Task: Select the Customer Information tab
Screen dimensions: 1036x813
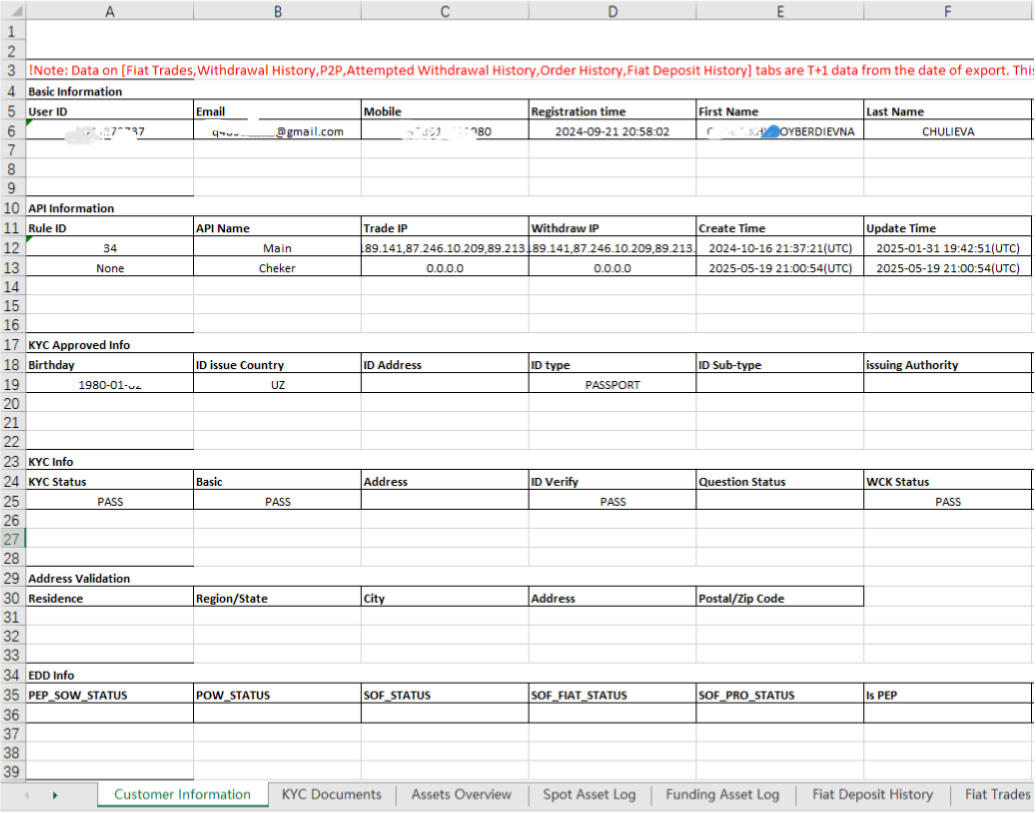Action: (x=182, y=794)
